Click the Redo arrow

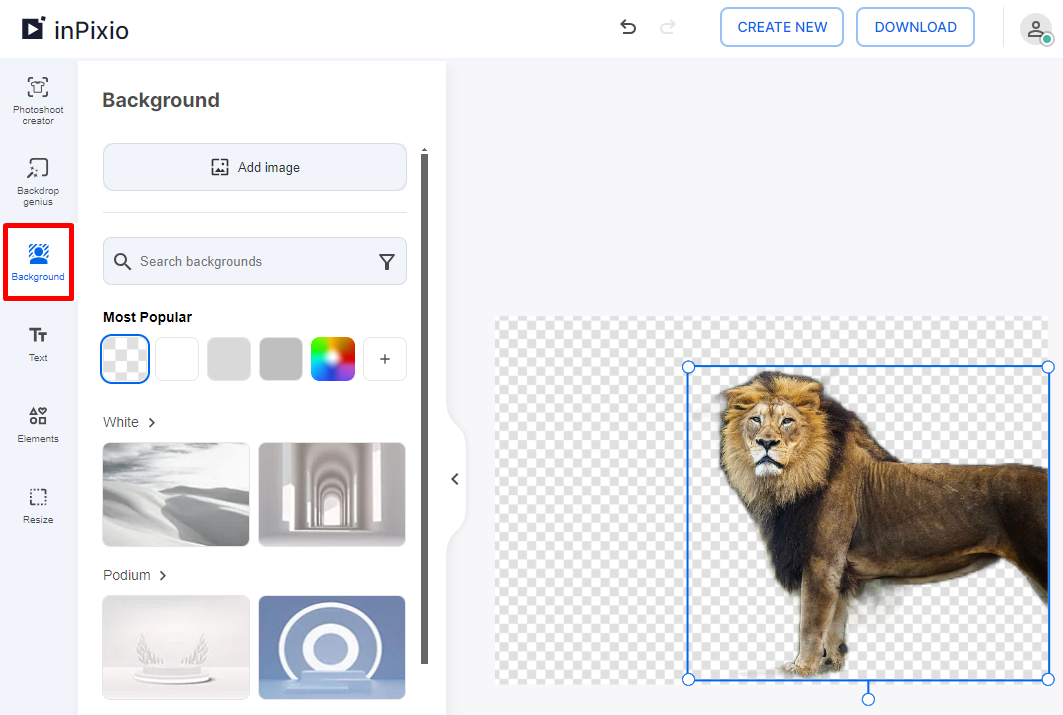[667, 27]
